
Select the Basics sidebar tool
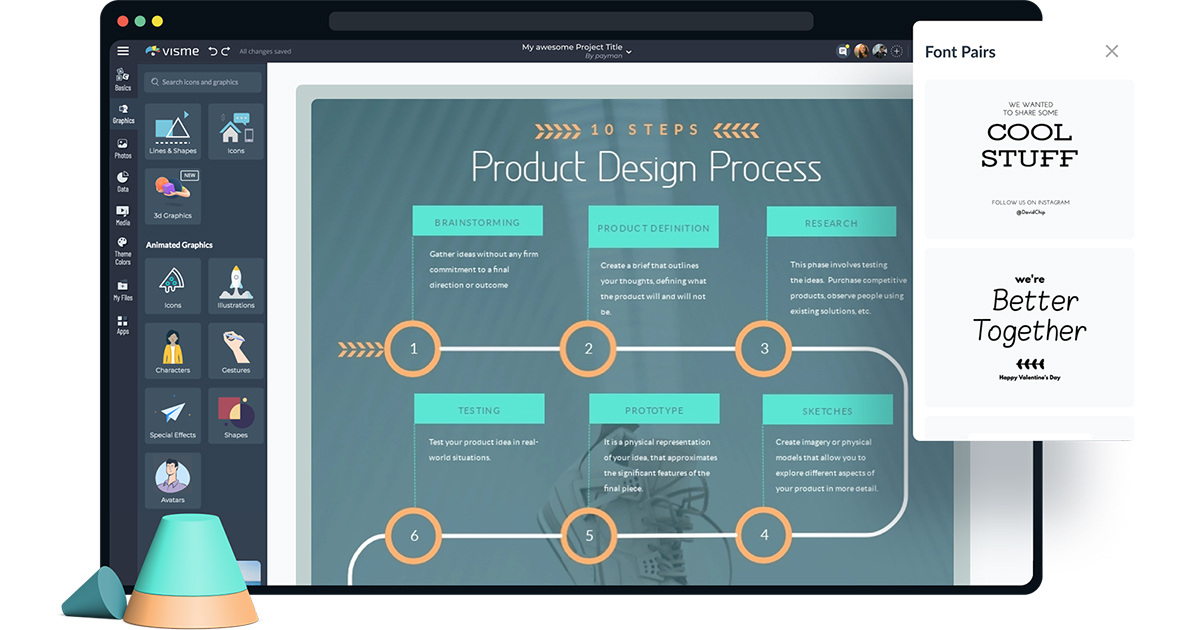tap(123, 82)
